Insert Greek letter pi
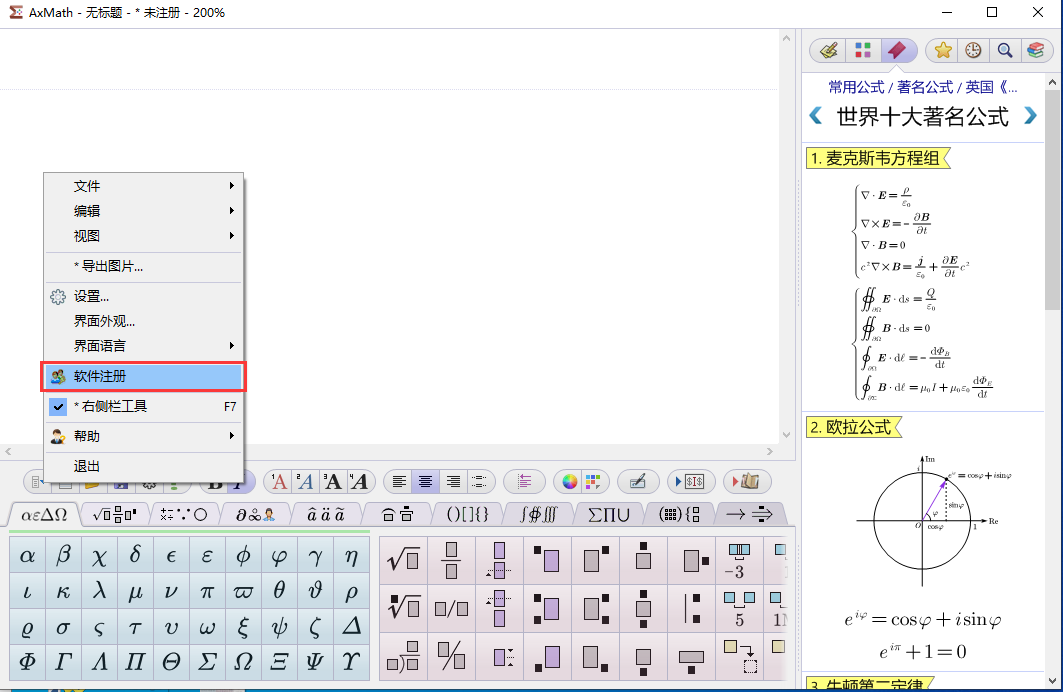This screenshot has width=1063, height=692. click(x=207, y=590)
